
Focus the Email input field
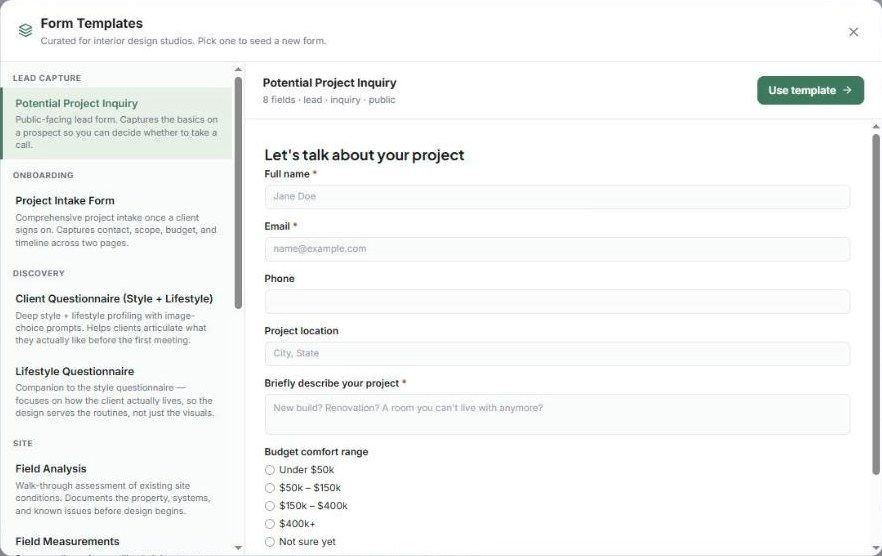(557, 249)
